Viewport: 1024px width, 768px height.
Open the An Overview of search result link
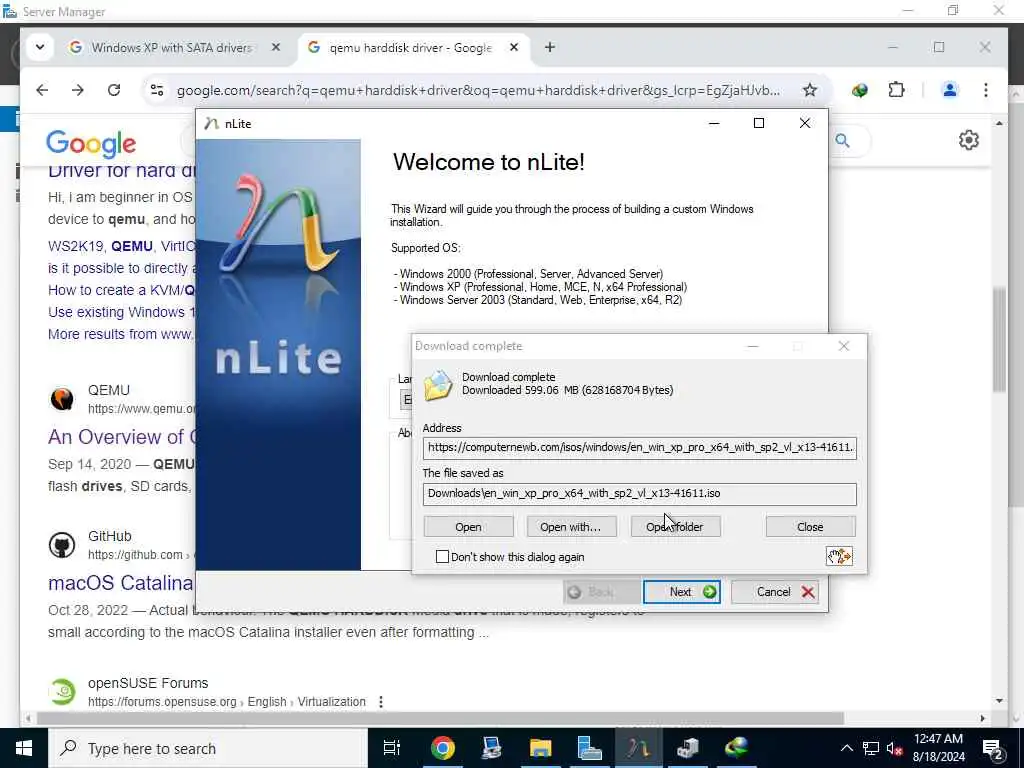pyautogui.click(x=121, y=436)
